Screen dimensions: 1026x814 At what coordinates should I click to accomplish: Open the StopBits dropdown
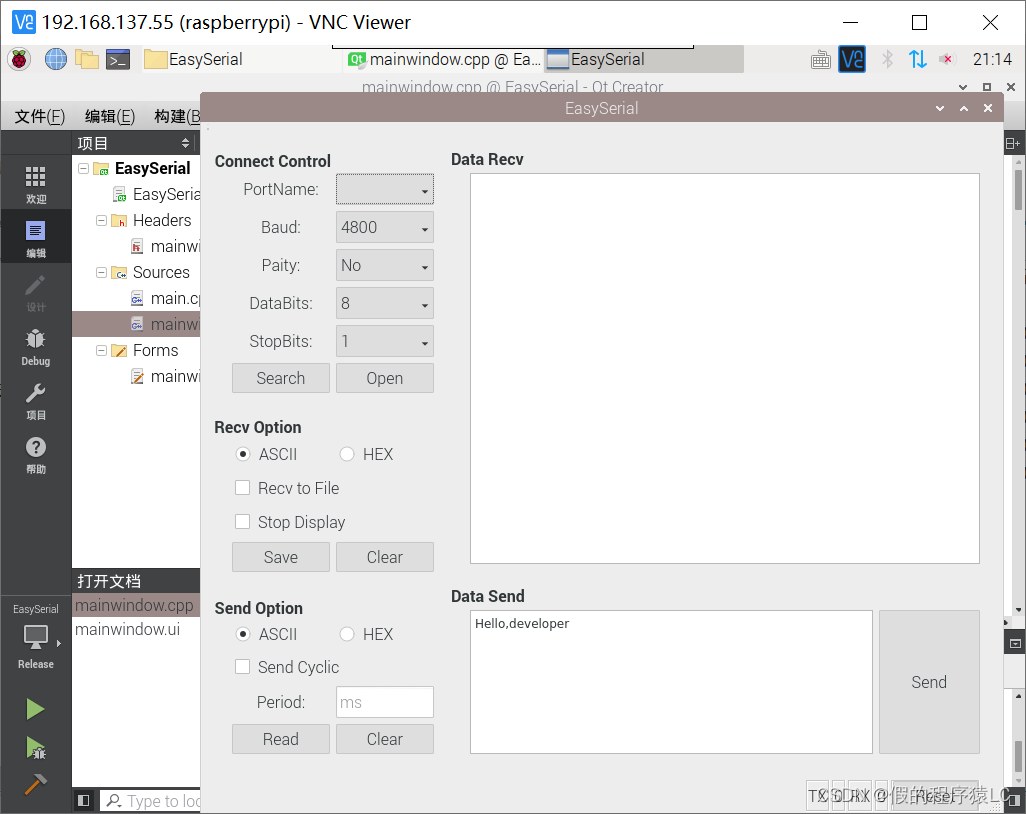pyautogui.click(x=385, y=342)
